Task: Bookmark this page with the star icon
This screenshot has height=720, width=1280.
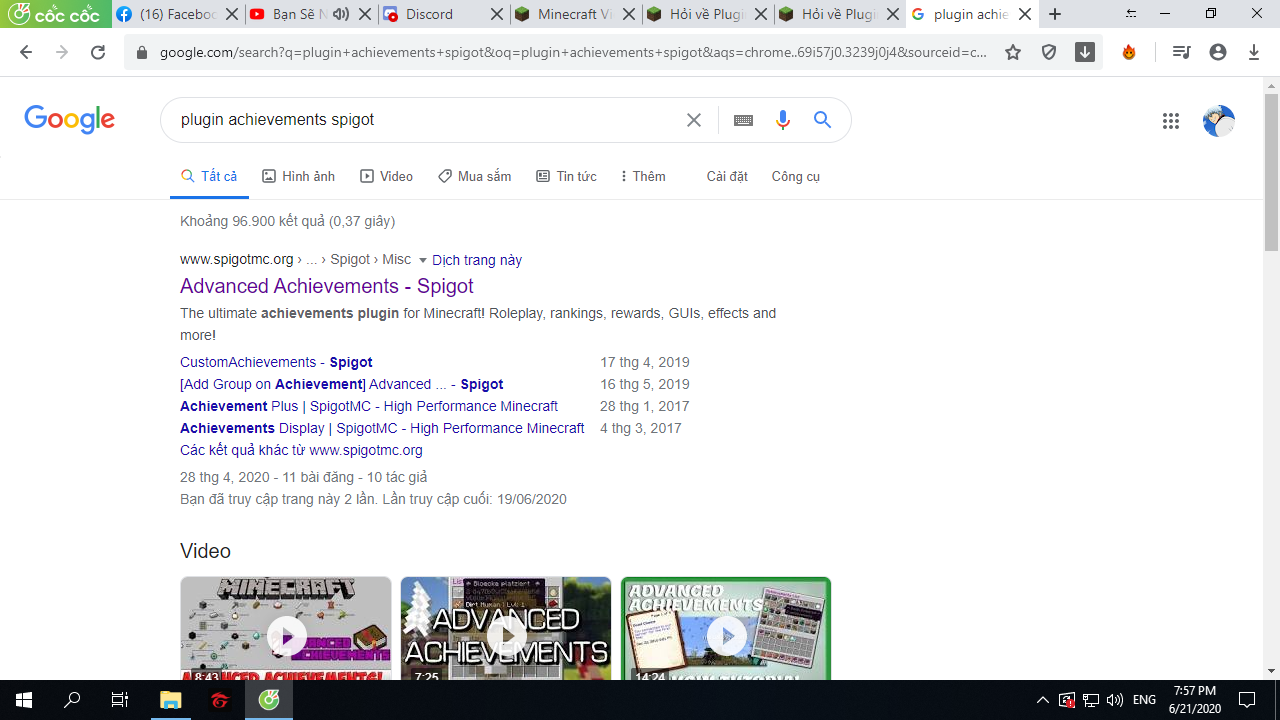Action: (1013, 53)
